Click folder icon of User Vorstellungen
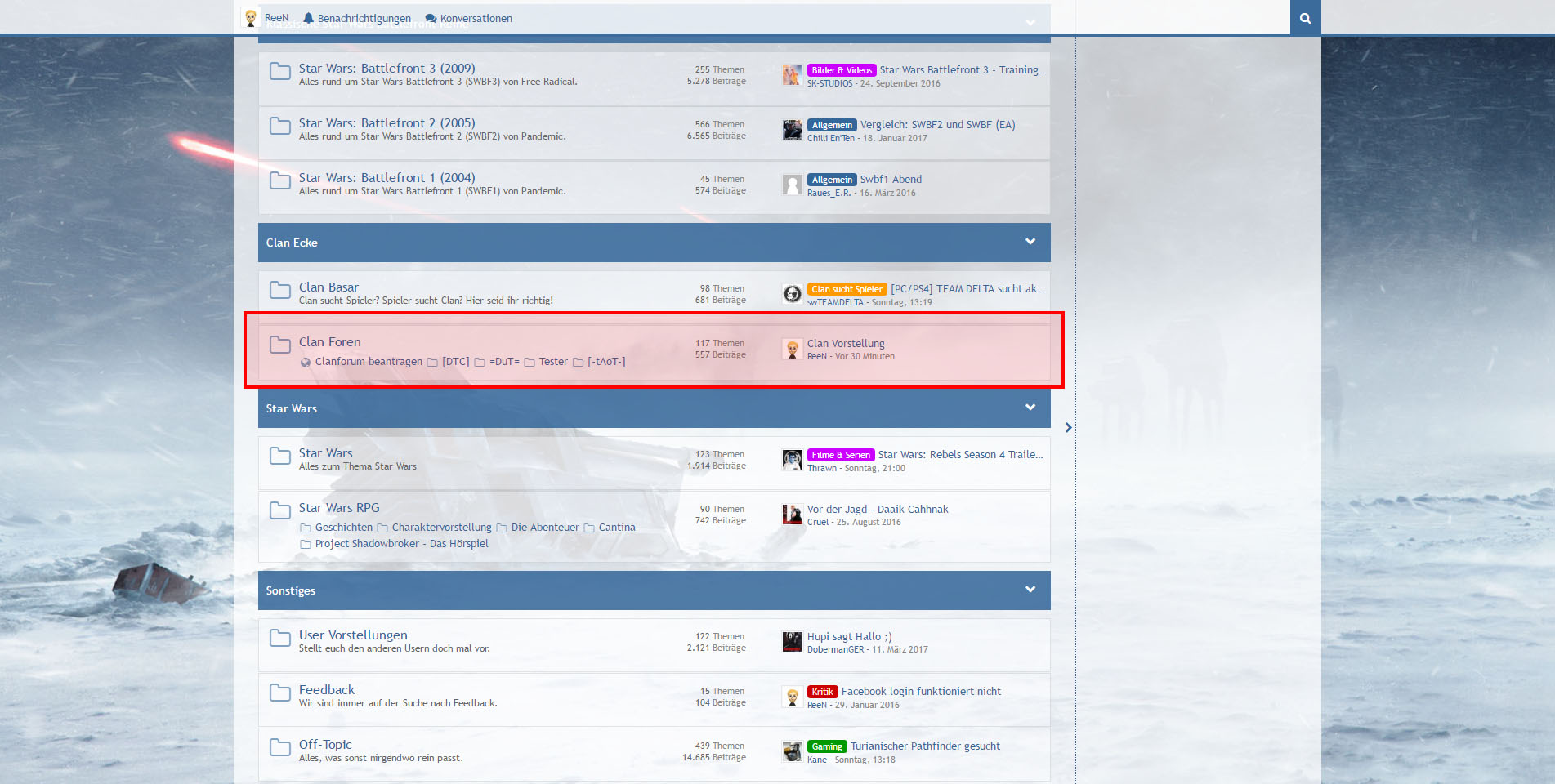This screenshot has height=784, width=1555. coord(280,638)
